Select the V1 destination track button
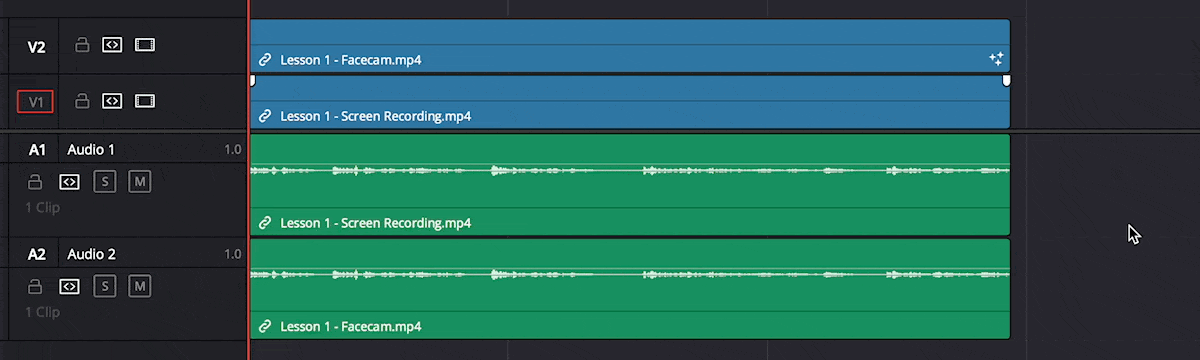The height and width of the screenshot is (360, 1200). [x=35, y=101]
